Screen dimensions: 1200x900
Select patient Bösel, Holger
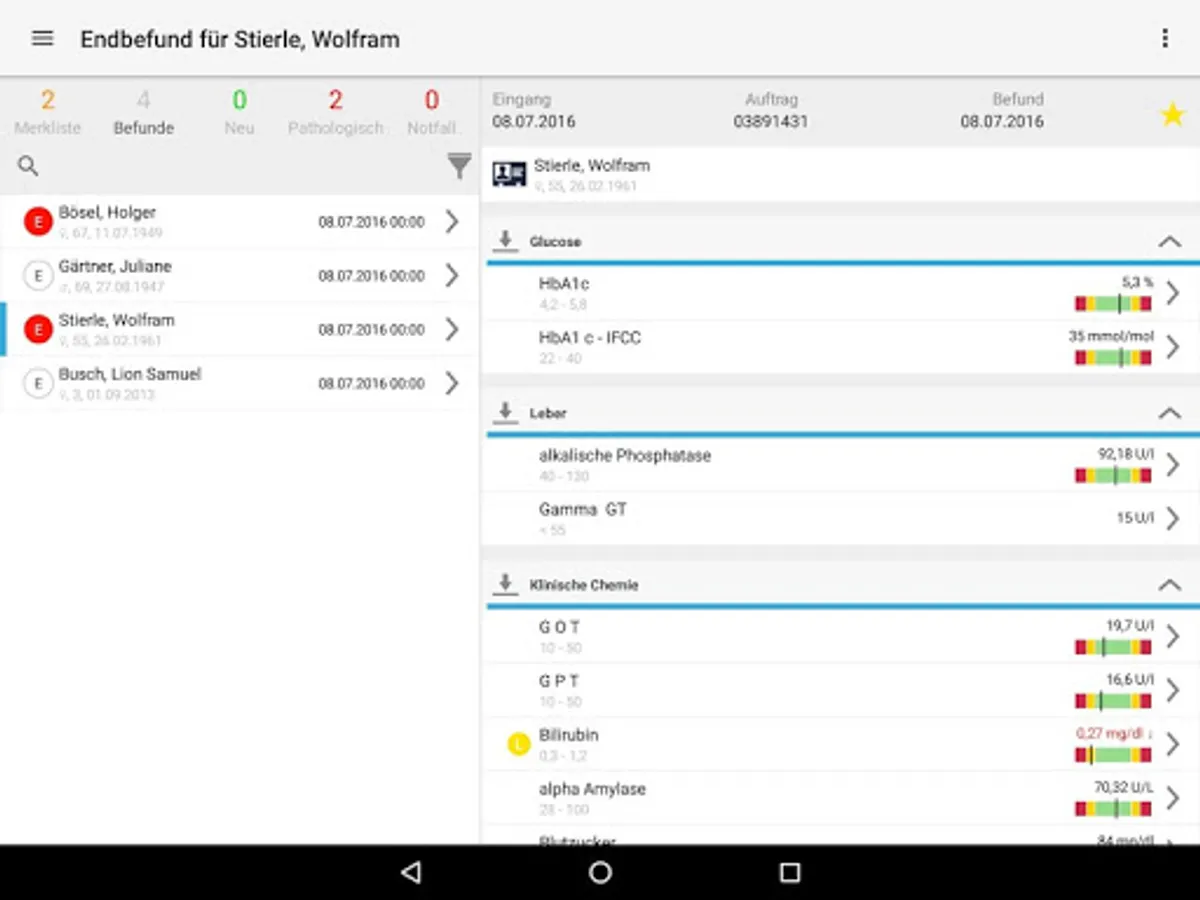click(240, 222)
